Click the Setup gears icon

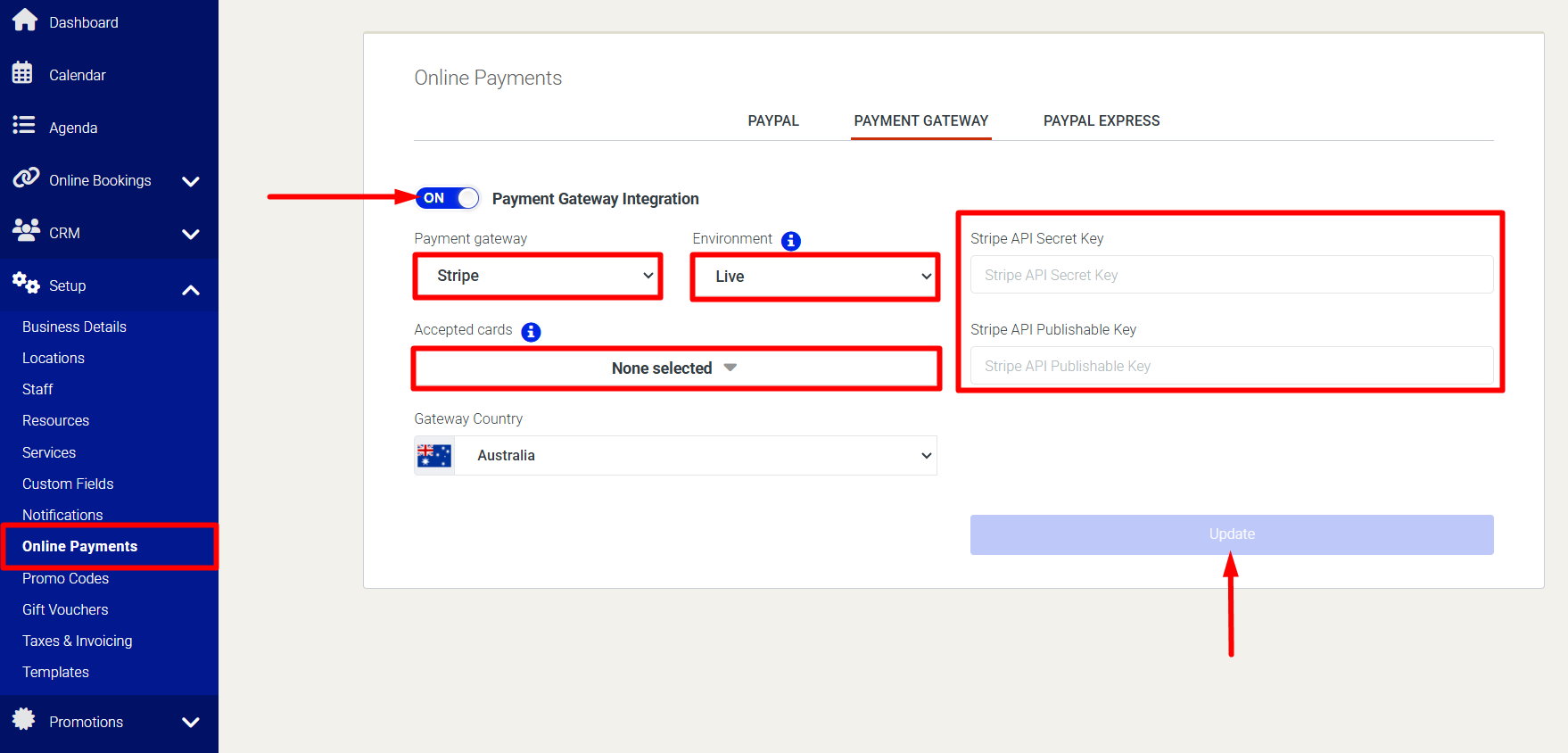26,283
